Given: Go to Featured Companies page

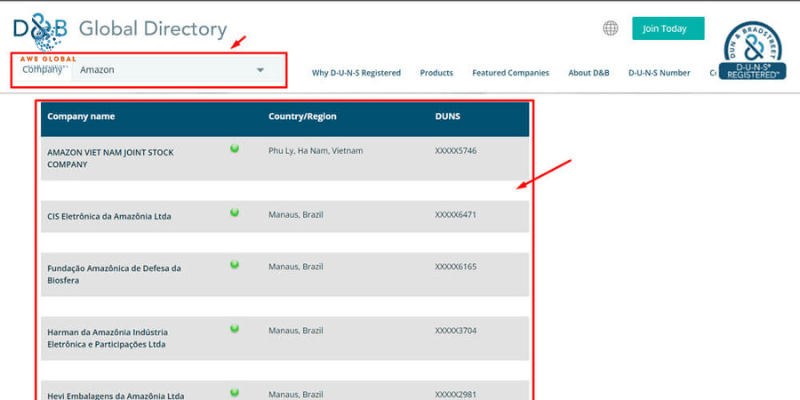Looking at the screenshot, I should click(x=511, y=73).
